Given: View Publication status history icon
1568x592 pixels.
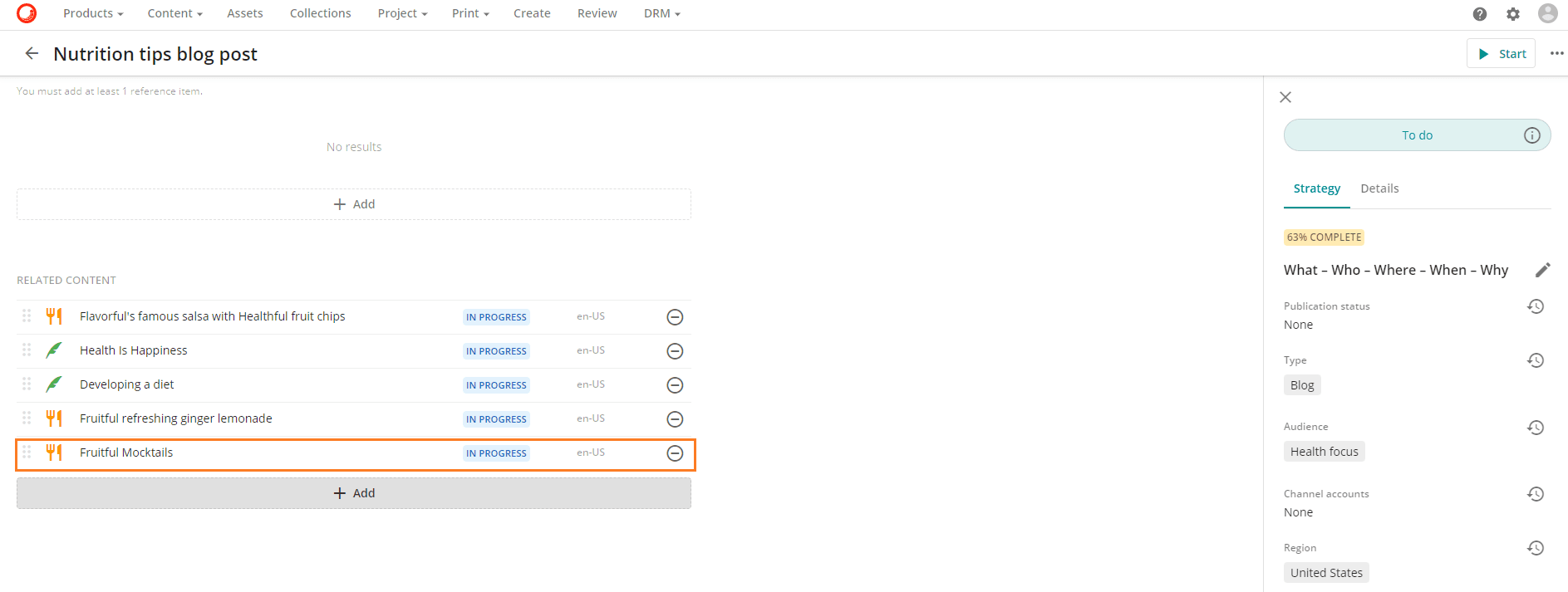Looking at the screenshot, I should pos(1536,306).
